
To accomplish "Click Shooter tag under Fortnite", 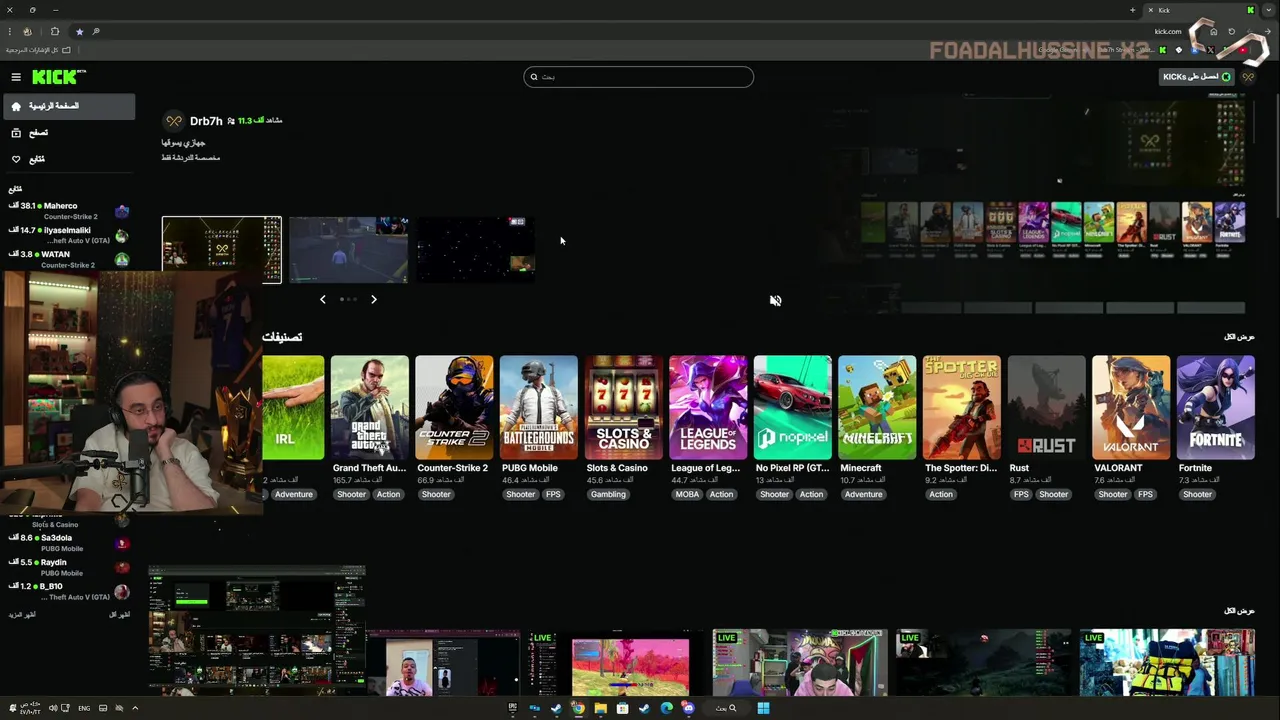I will click(1197, 494).
